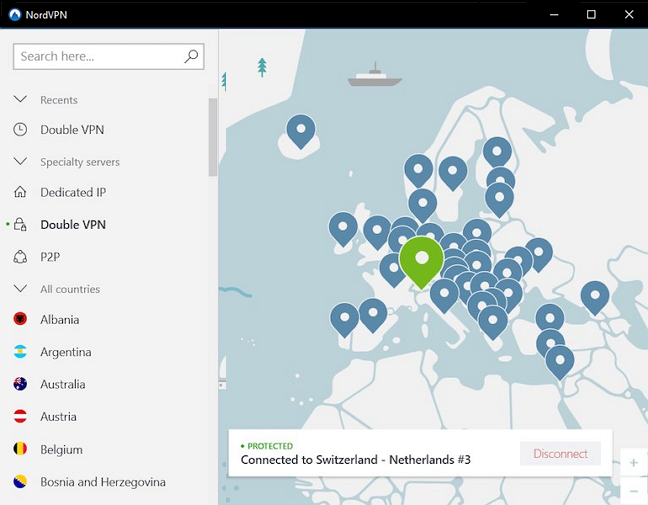Select the Ireland map pin
The width and height of the screenshot is (648, 505).
343,229
